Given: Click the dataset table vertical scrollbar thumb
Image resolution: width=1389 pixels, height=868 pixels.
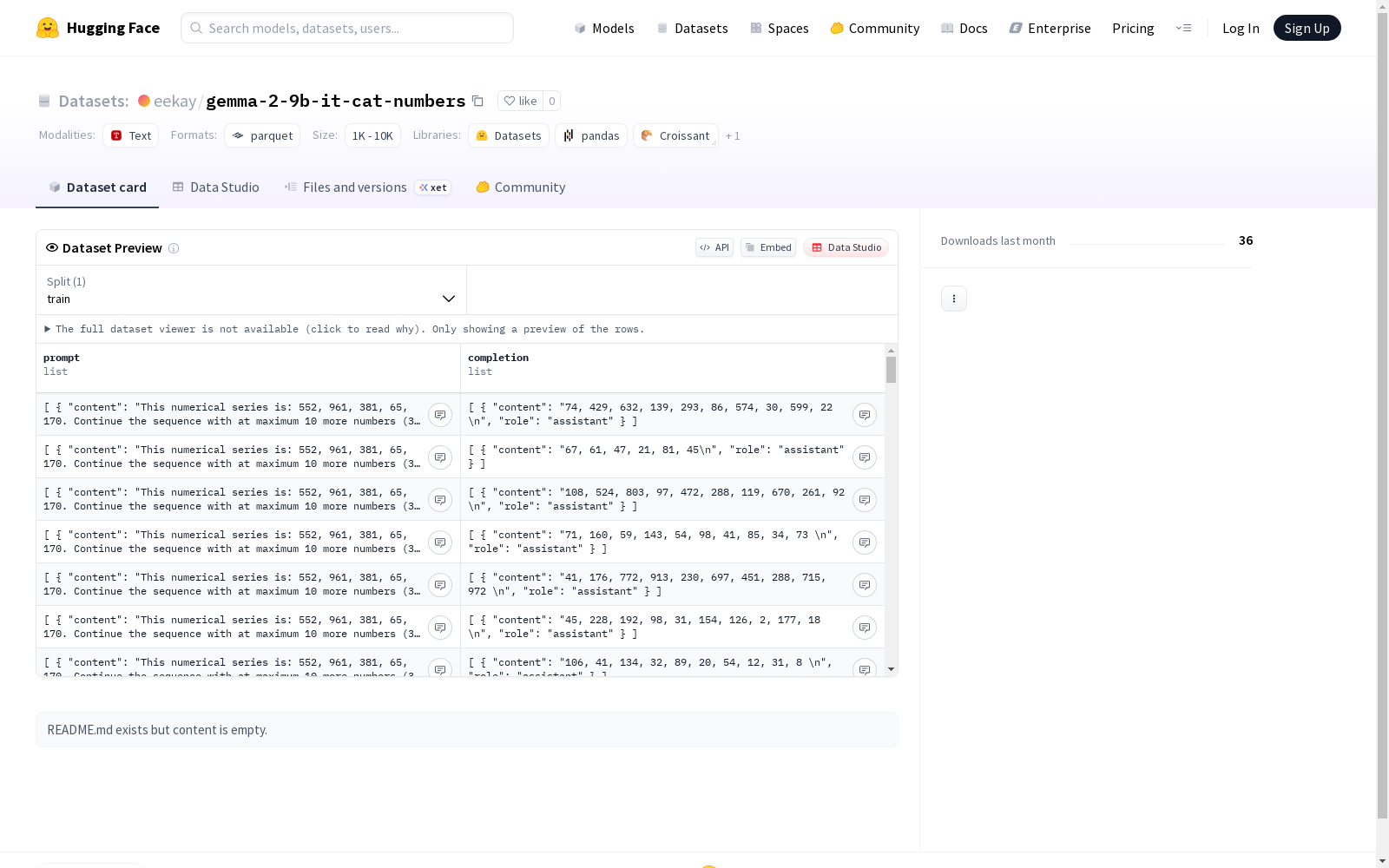Looking at the screenshot, I should [891, 370].
